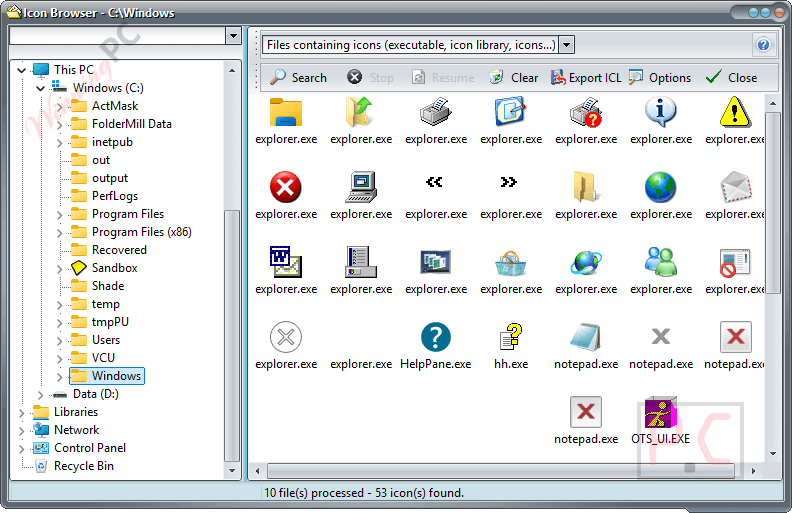Expand the Libraries tree node
792x513 pixels.
click(22, 413)
